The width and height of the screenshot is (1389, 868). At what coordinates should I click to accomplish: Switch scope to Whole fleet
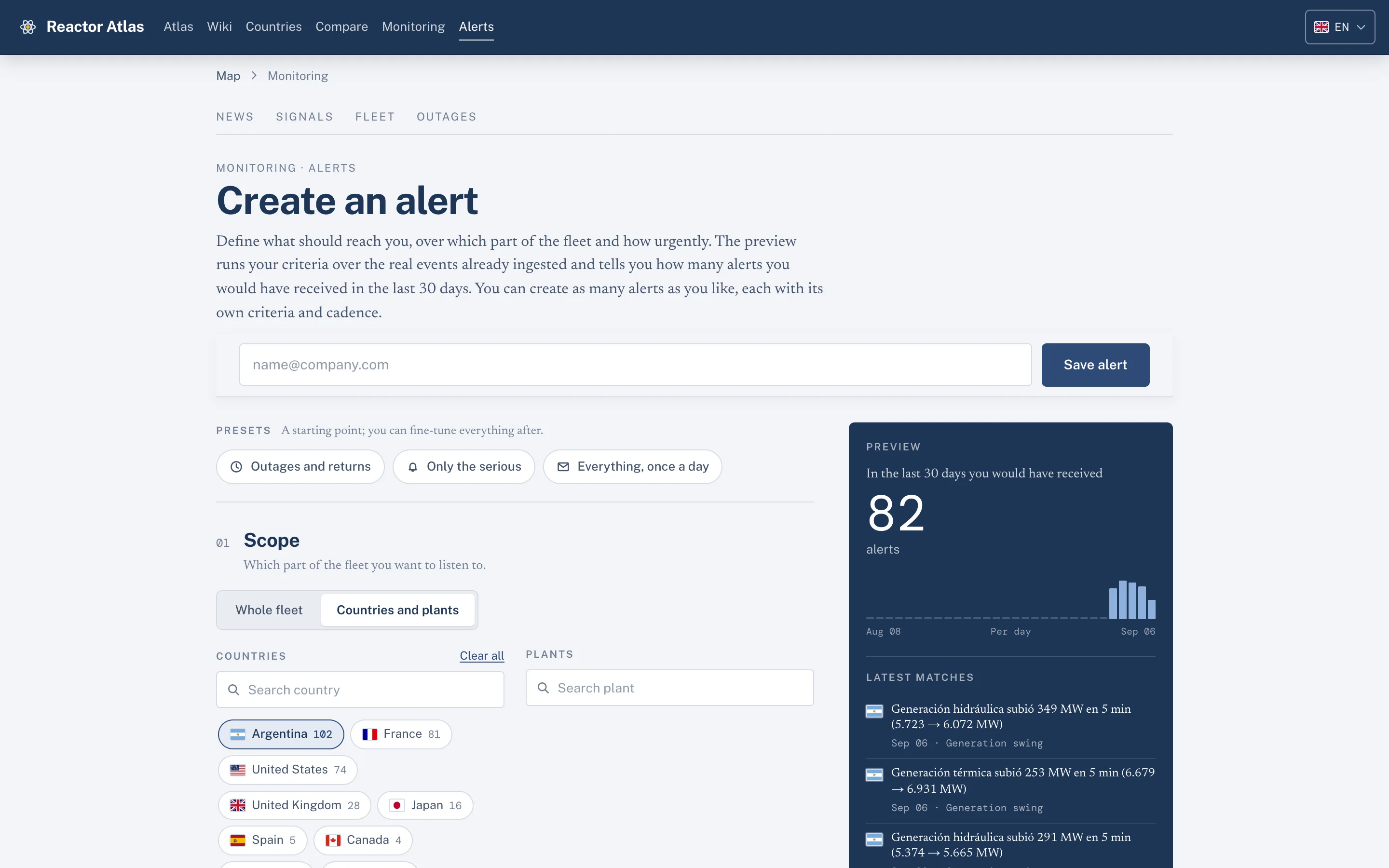[x=269, y=610]
